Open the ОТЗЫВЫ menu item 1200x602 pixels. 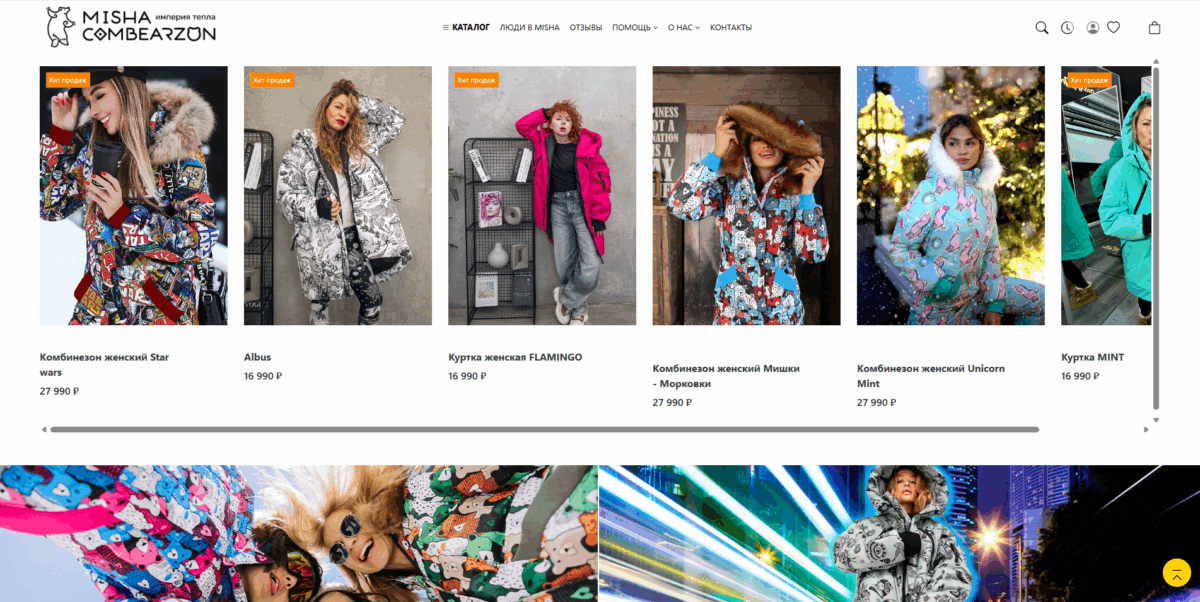coord(585,28)
